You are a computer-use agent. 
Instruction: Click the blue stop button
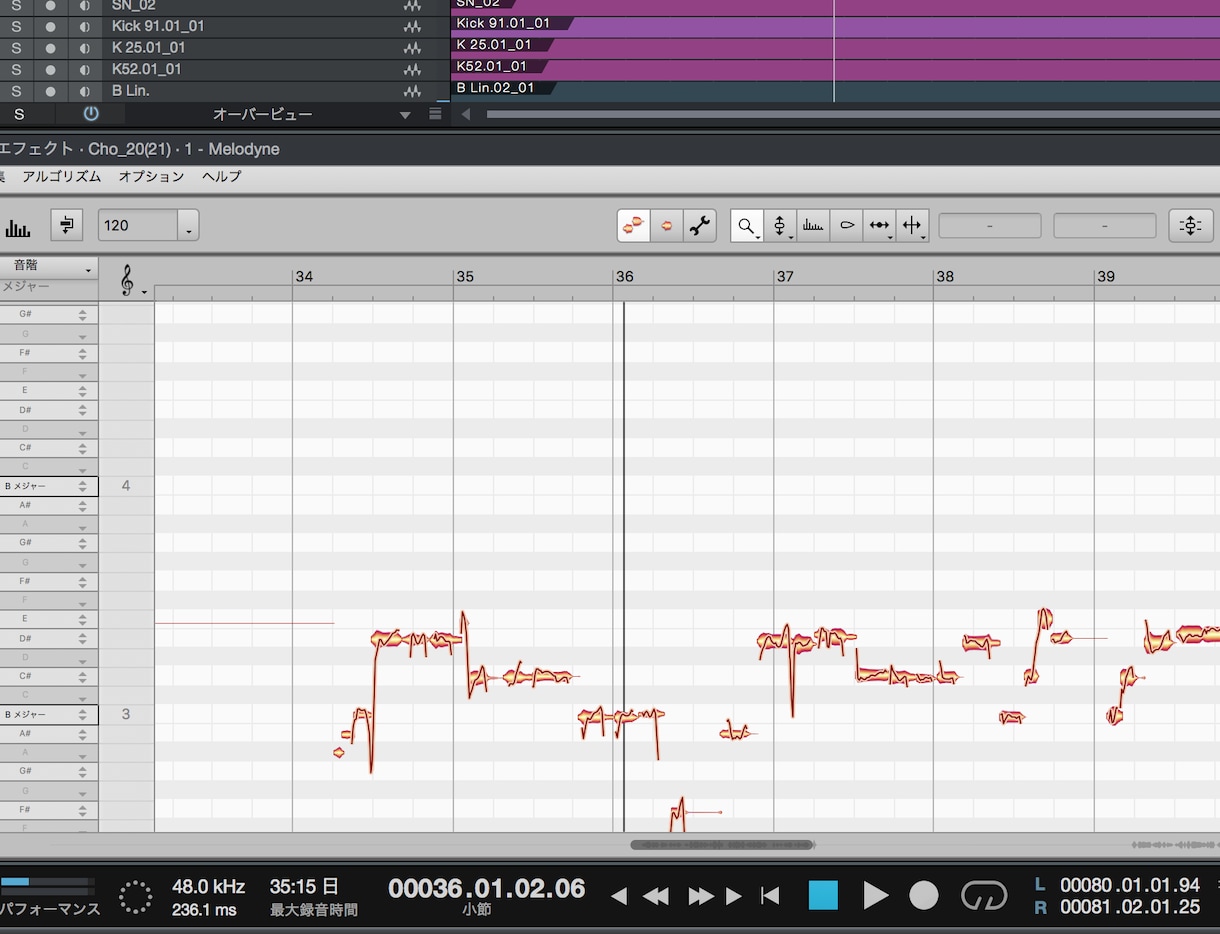823,895
